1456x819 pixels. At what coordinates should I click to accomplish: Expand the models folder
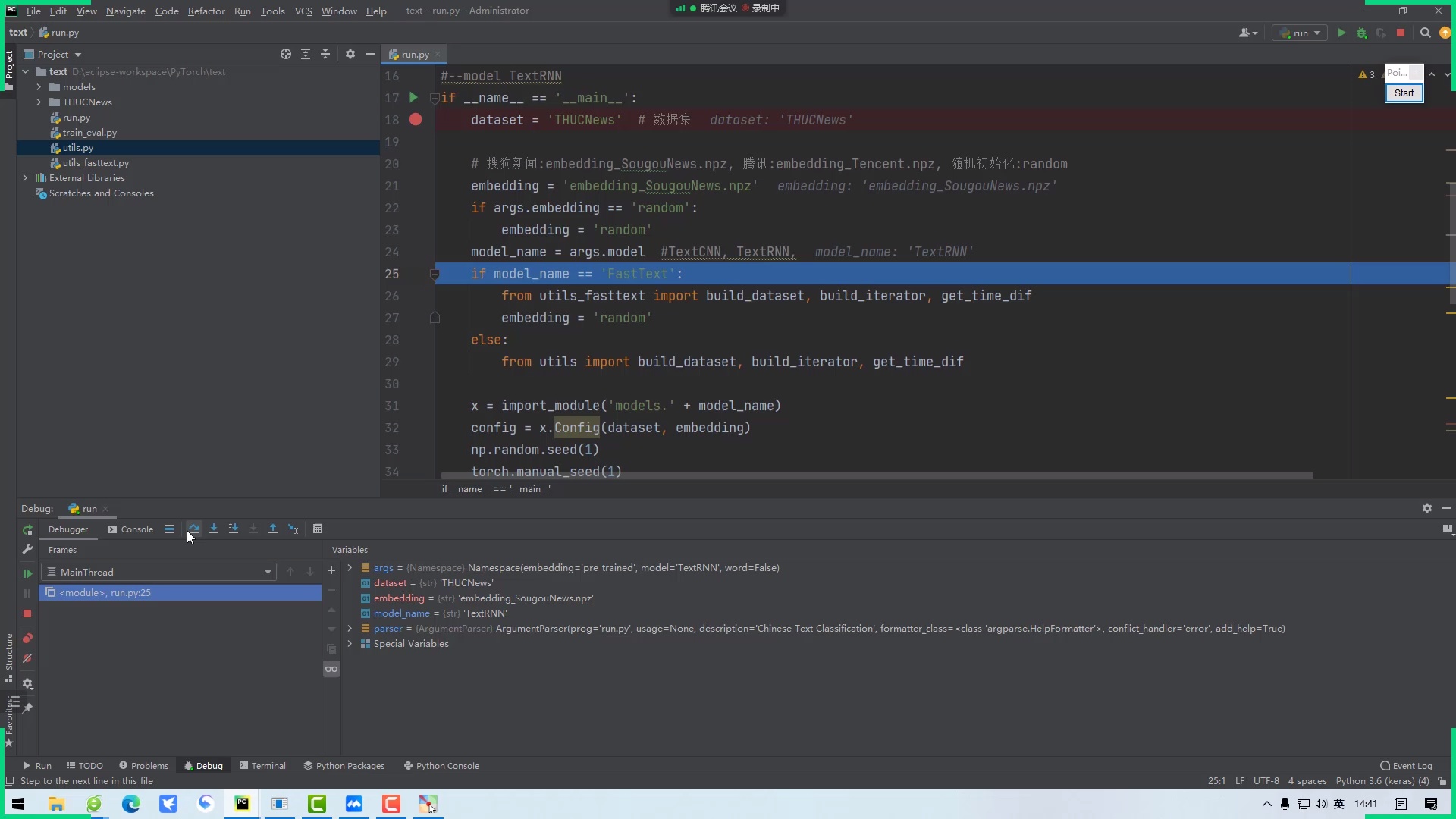pyautogui.click(x=39, y=87)
